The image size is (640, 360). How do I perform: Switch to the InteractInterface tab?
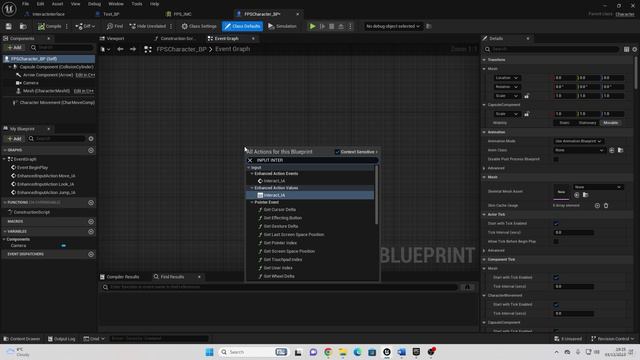tap(48, 14)
